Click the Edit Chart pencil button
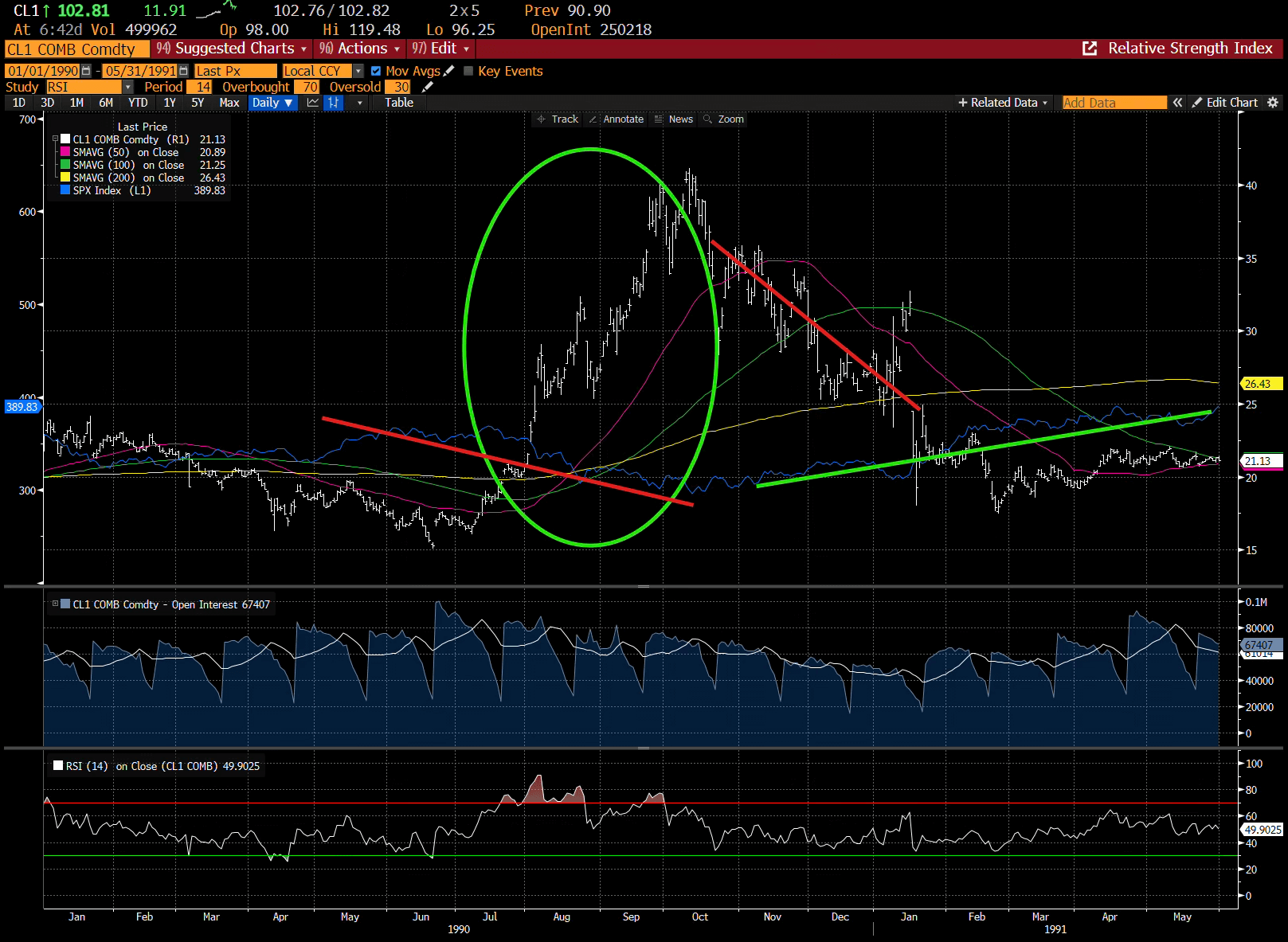 1225,103
